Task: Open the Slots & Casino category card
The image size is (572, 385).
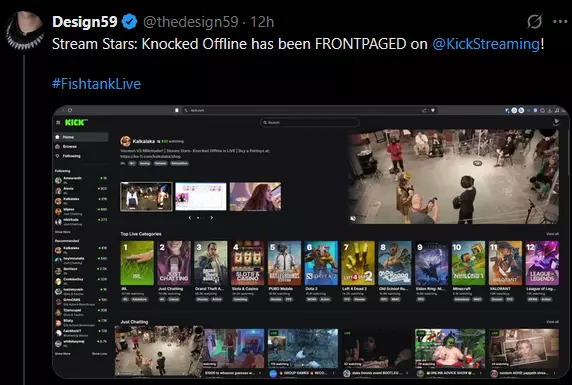Action: coord(248,263)
